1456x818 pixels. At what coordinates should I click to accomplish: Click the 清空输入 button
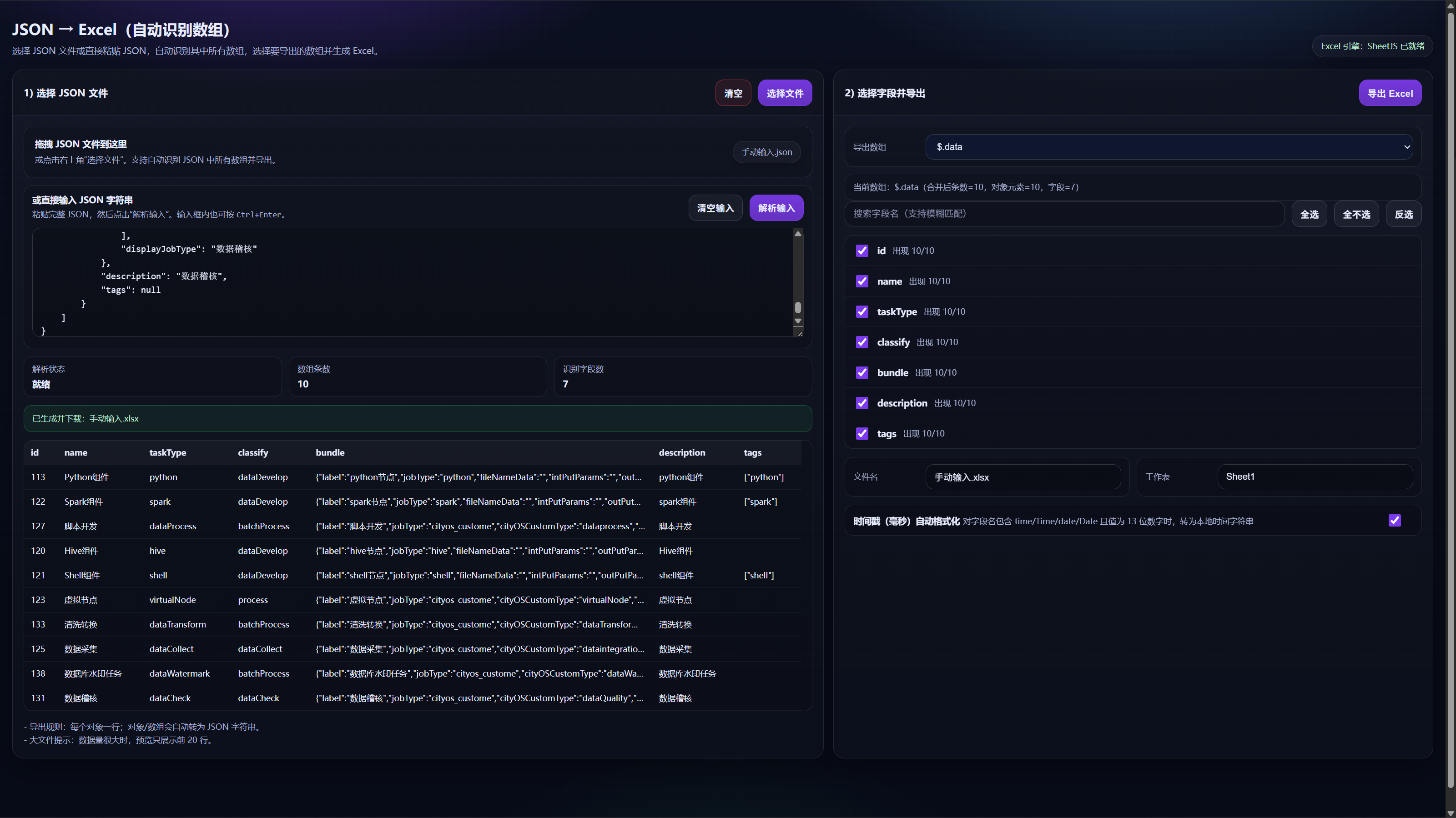tap(715, 208)
